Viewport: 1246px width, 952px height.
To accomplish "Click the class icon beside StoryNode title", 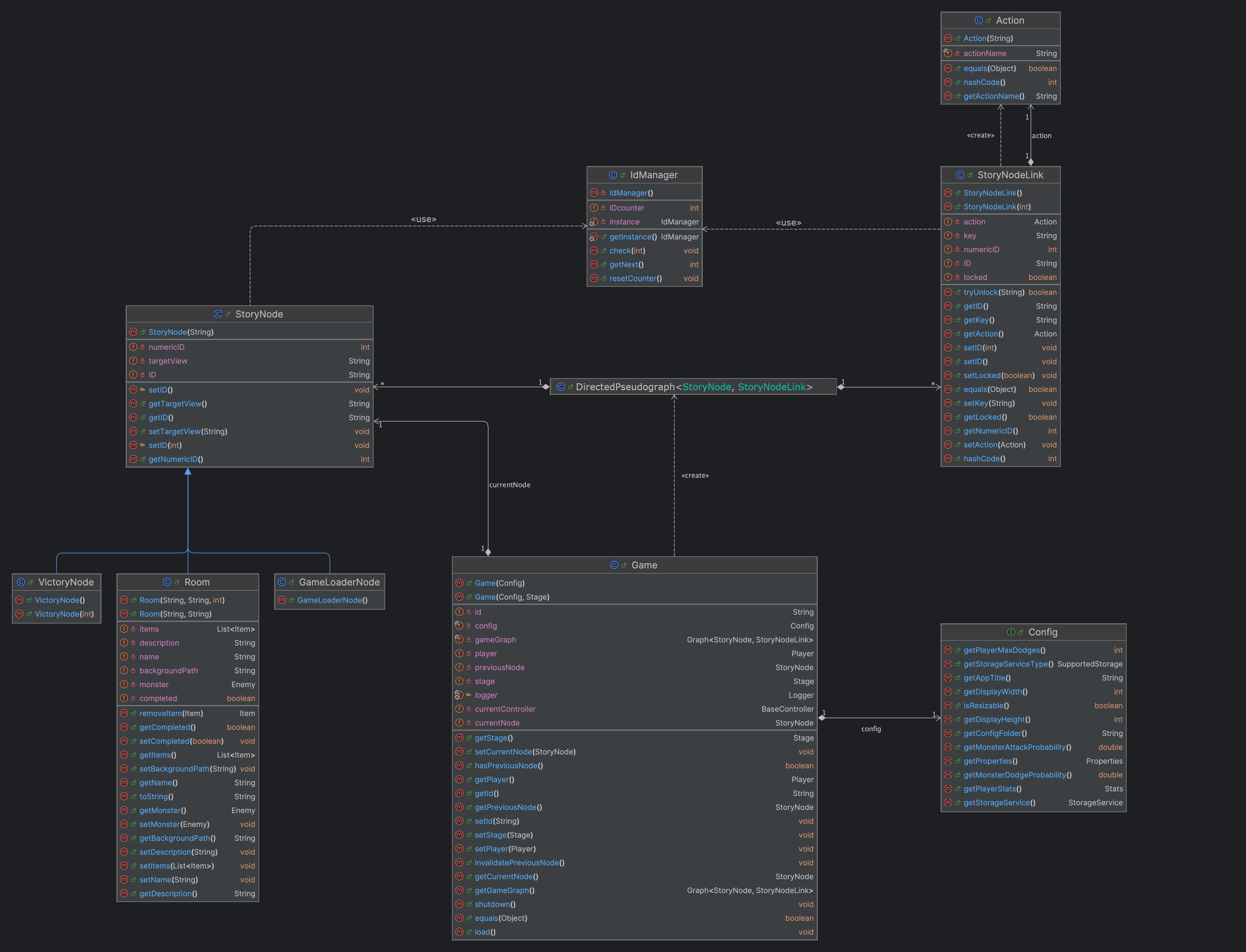I will coord(218,314).
